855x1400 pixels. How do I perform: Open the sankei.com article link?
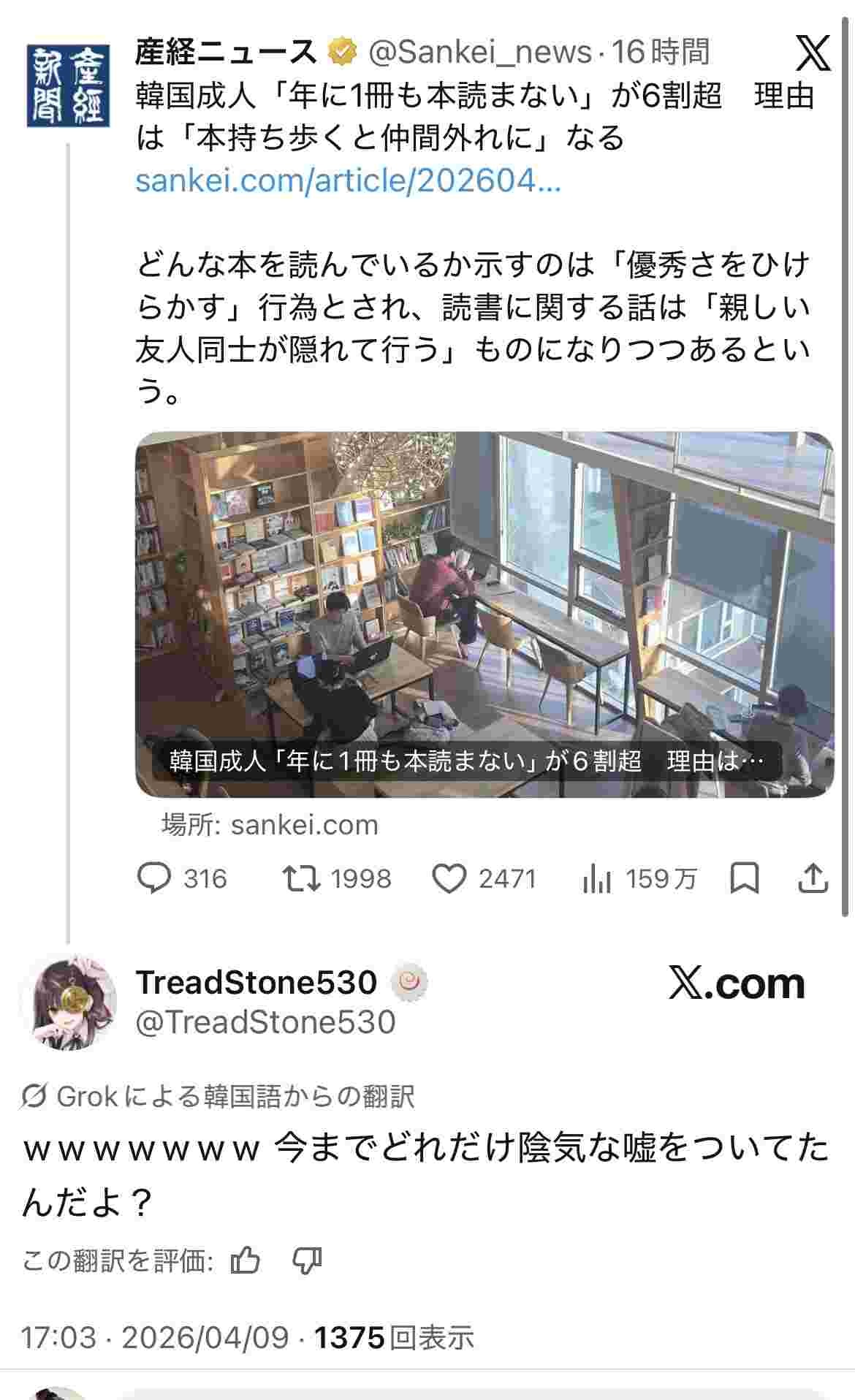348,180
